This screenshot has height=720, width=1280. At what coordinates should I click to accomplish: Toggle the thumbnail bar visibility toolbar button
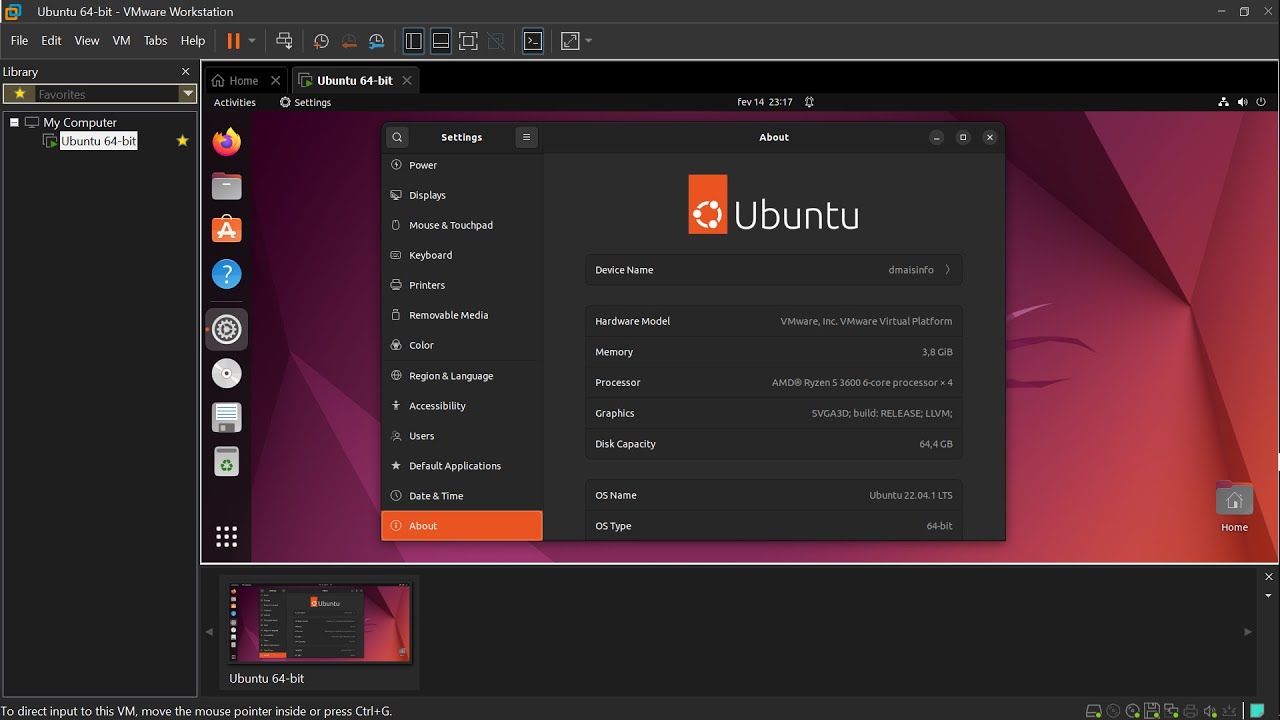point(440,41)
